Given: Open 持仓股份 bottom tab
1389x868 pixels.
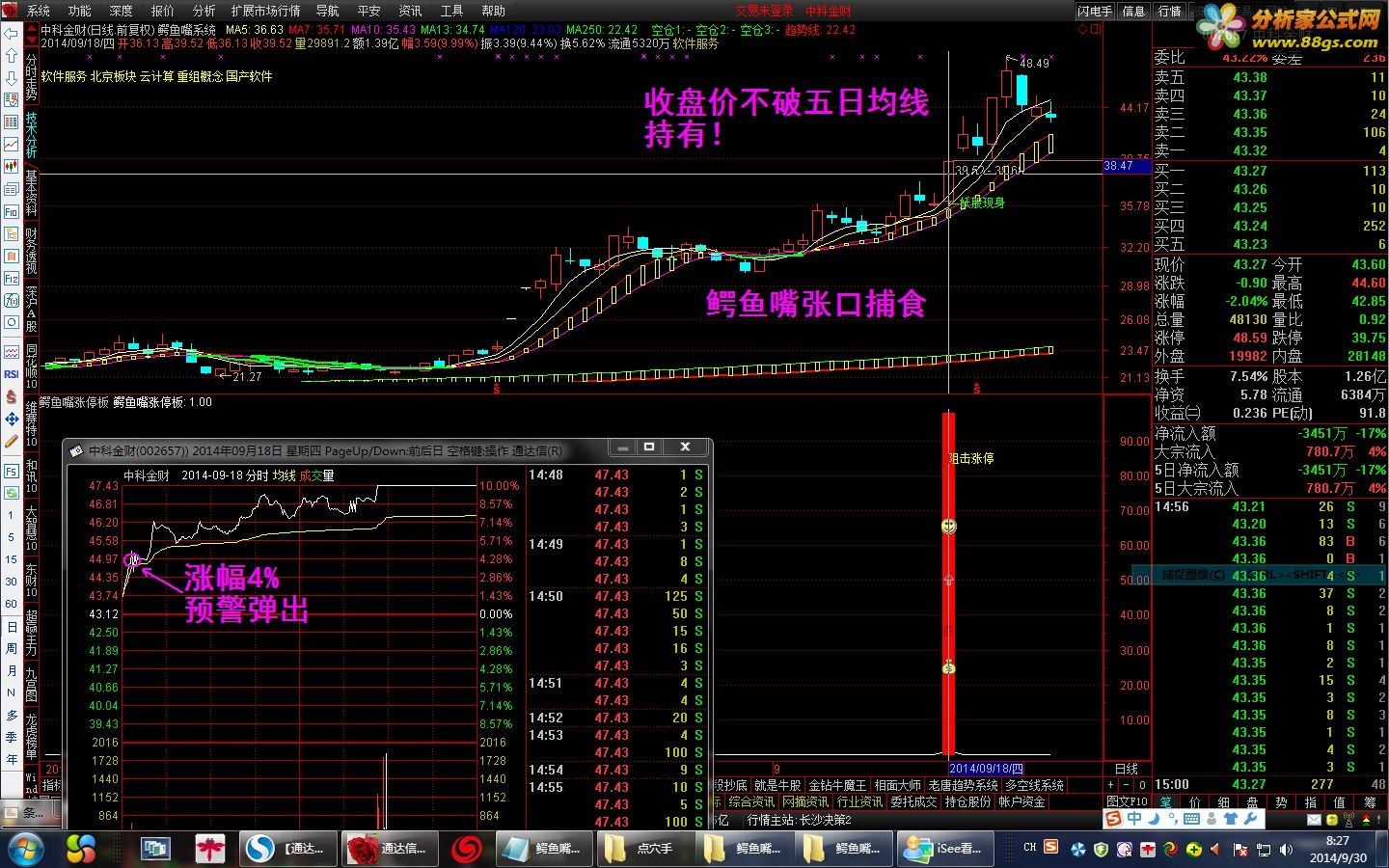Looking at the screenshot, I should point(967,801).
